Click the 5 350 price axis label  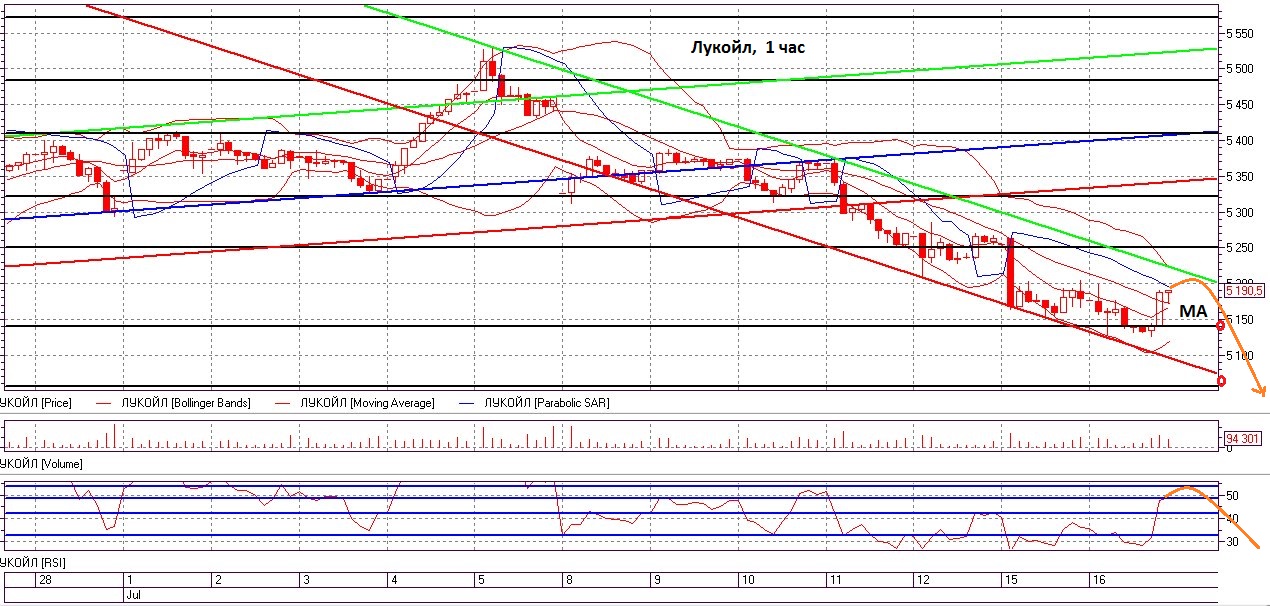[1240, 177]
